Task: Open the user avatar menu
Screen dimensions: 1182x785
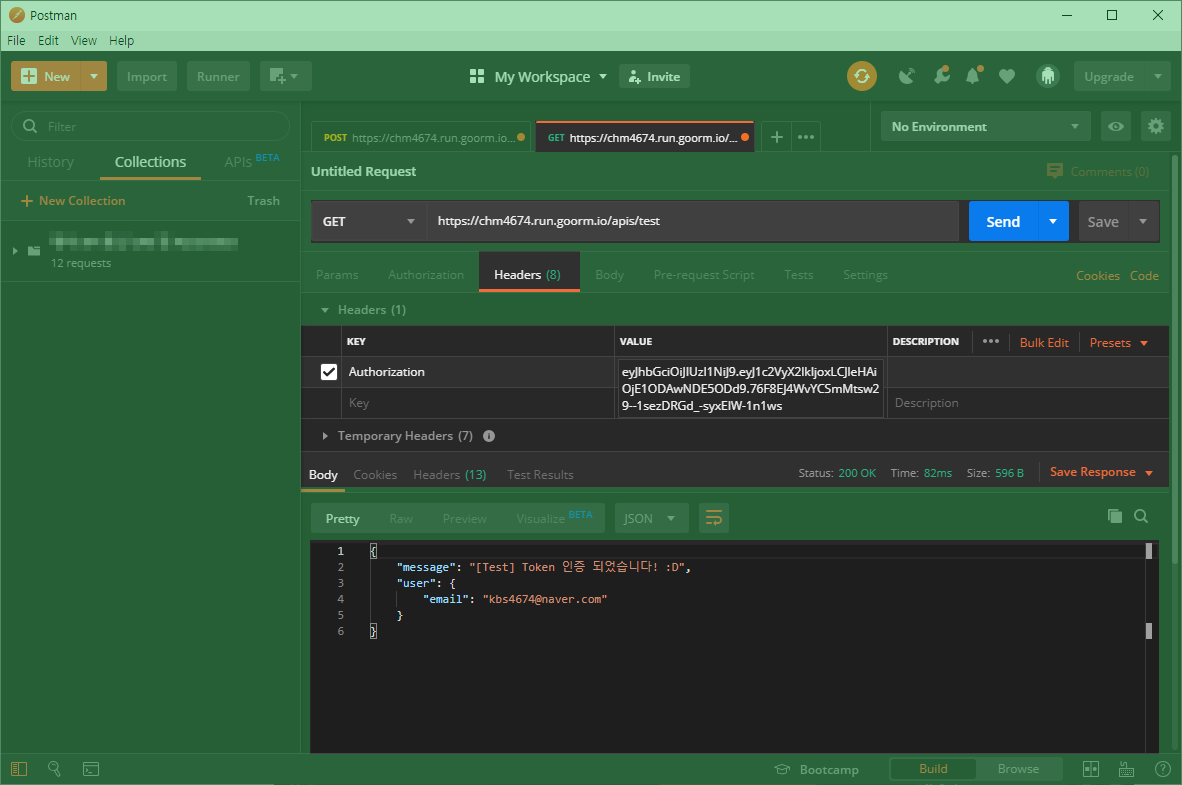Action: (x=1047, y=76)
